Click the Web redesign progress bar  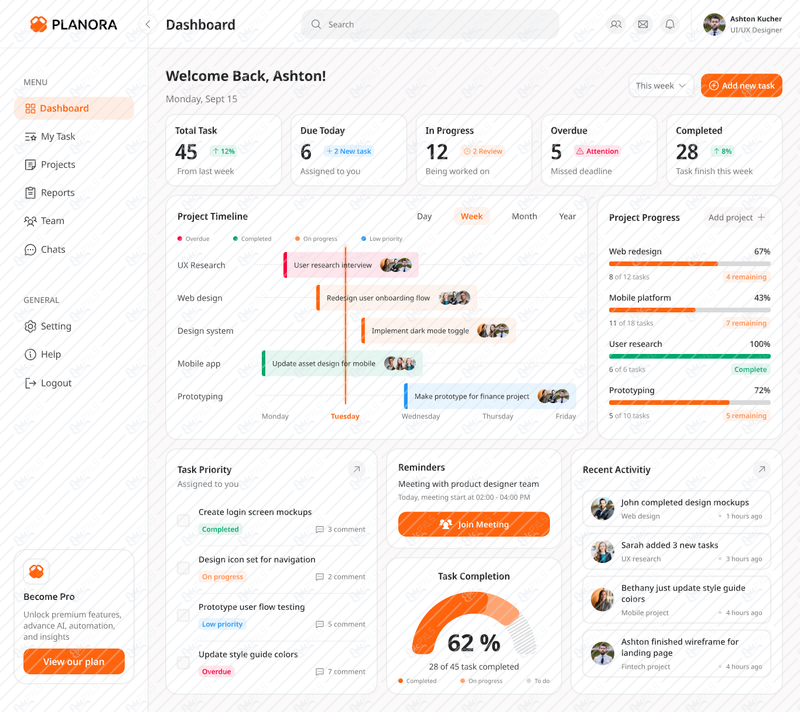pyautogui.click(x=689, y=264)
